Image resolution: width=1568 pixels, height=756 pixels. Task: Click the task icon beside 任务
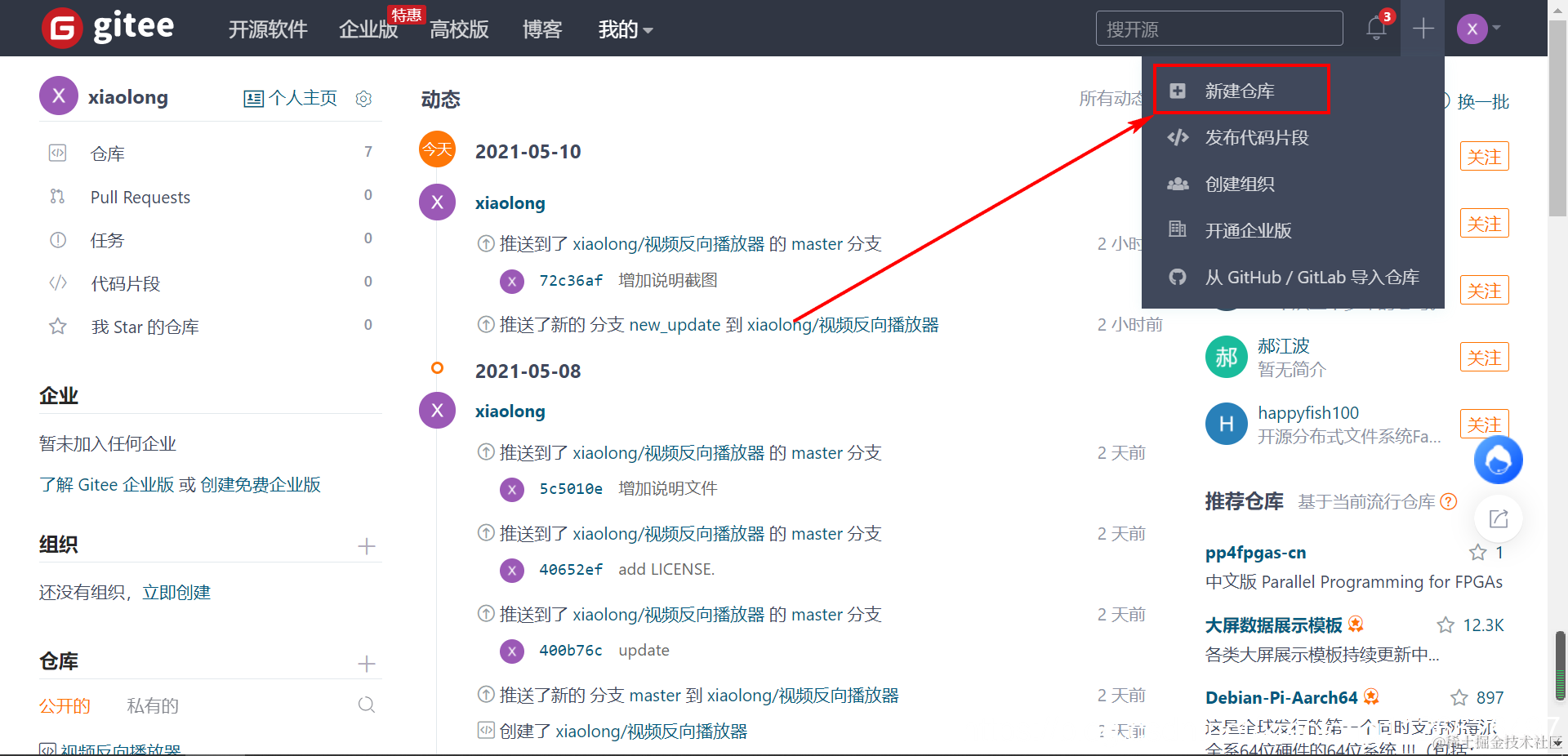click(x=57, y=239)
